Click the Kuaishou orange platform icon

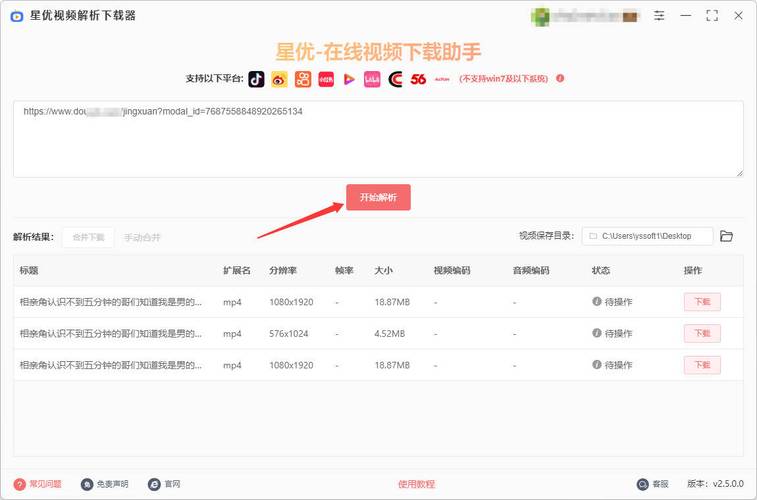coord(303,79)
